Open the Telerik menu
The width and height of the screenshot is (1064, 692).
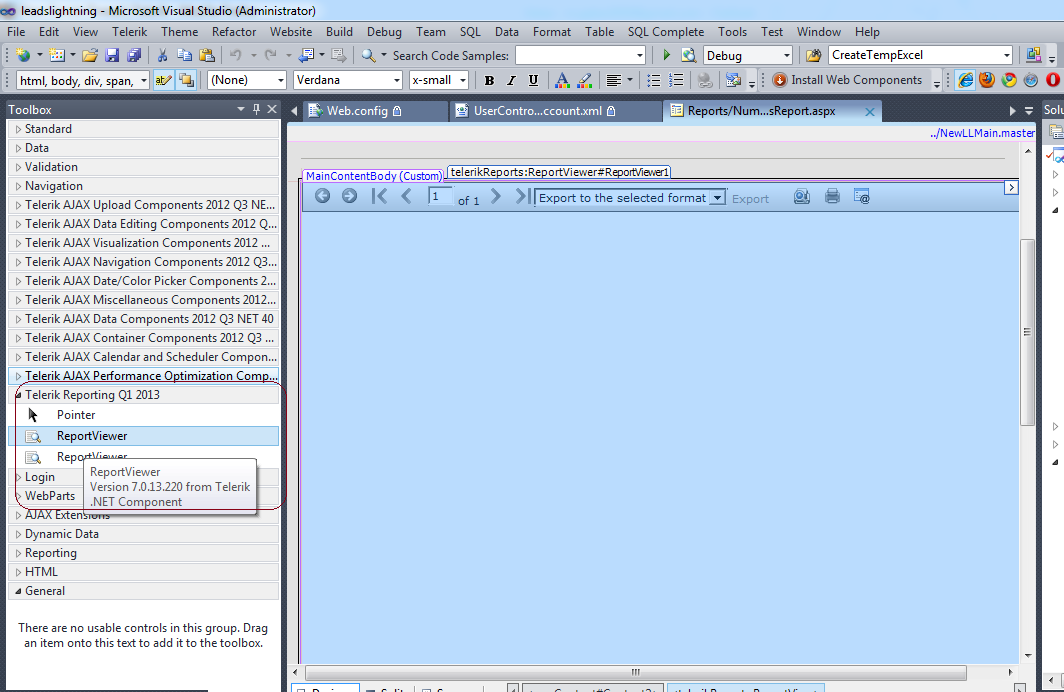click(130, 32)
